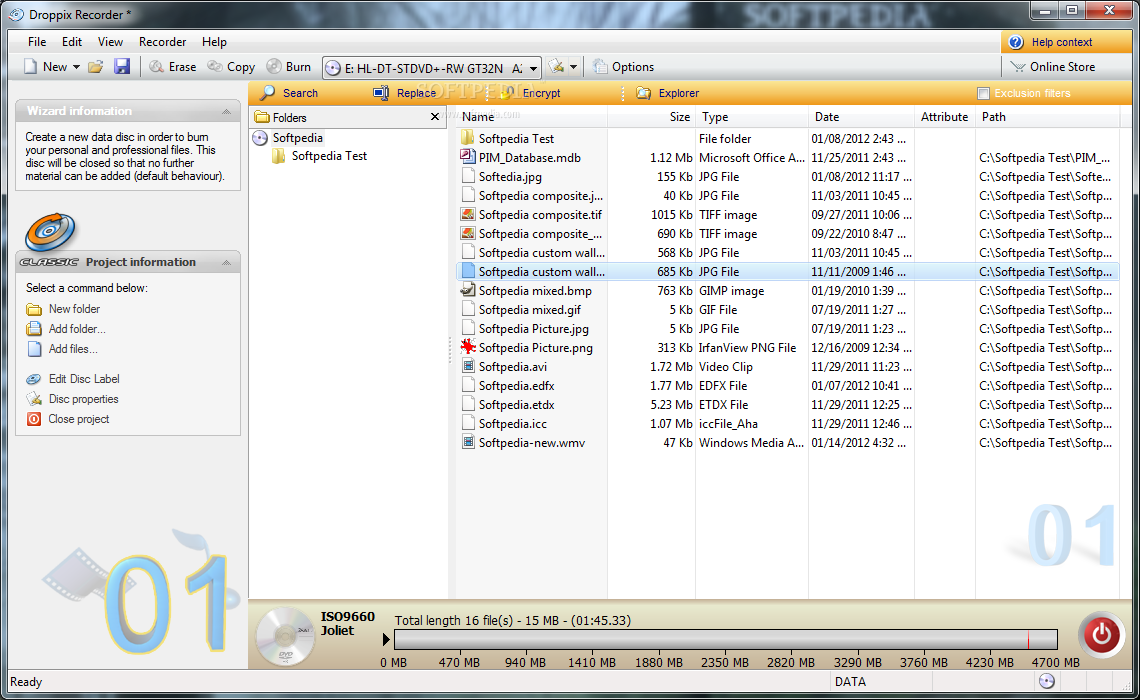Click the Replace button

pos(404,93)
